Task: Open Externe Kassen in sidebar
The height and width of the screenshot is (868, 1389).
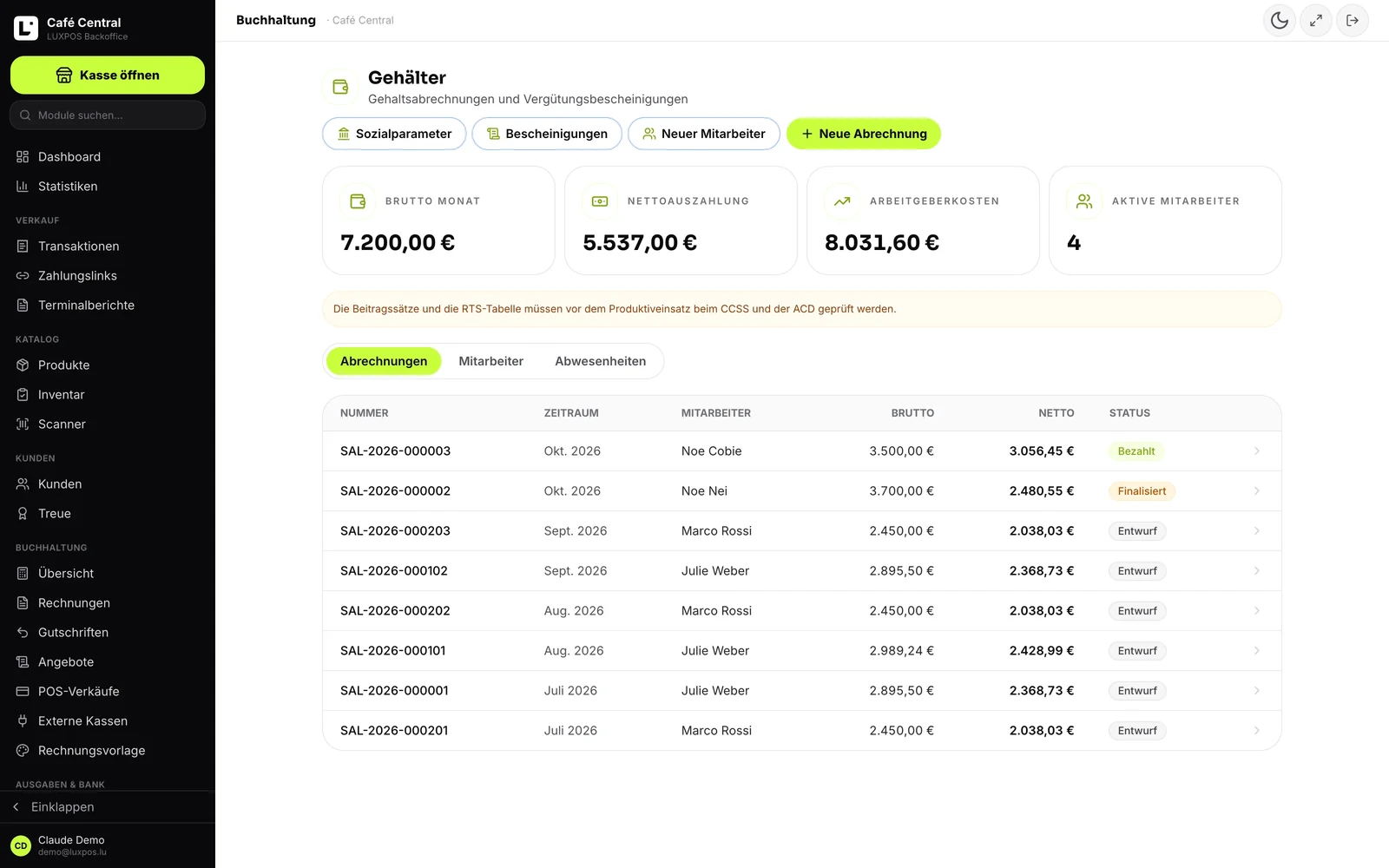Action: pos(108,720)
